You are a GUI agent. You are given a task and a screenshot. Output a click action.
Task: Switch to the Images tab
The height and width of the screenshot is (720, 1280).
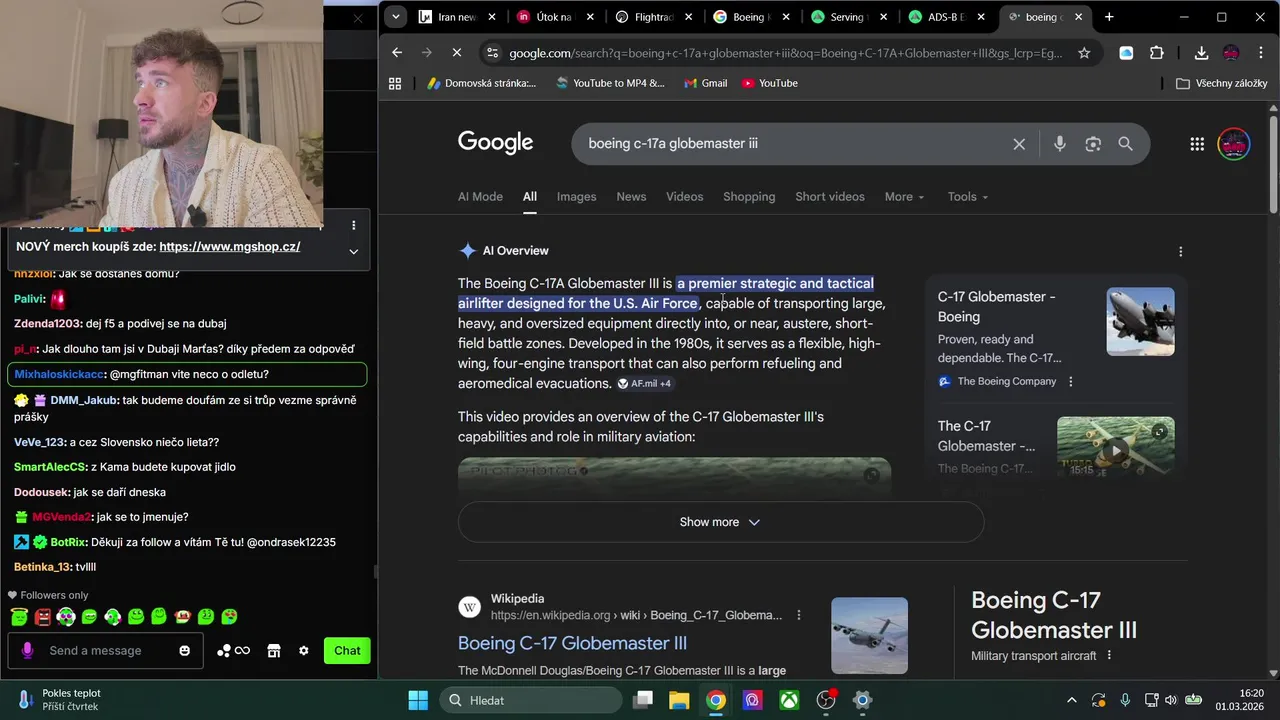click(x=576, y=197)
